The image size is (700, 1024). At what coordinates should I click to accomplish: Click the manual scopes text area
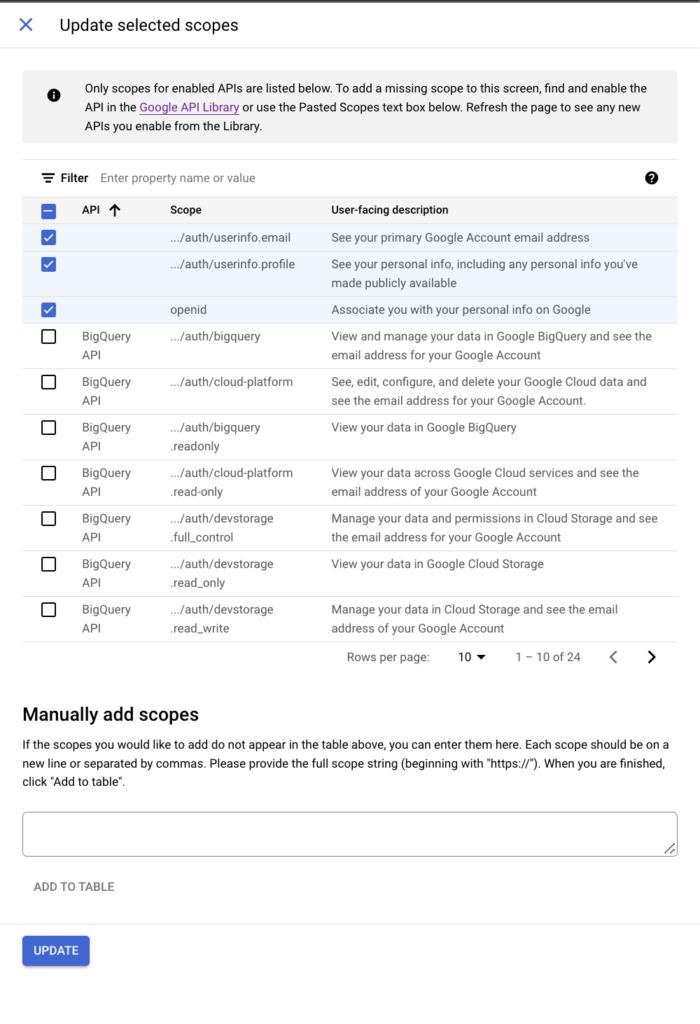pos(349,834)
